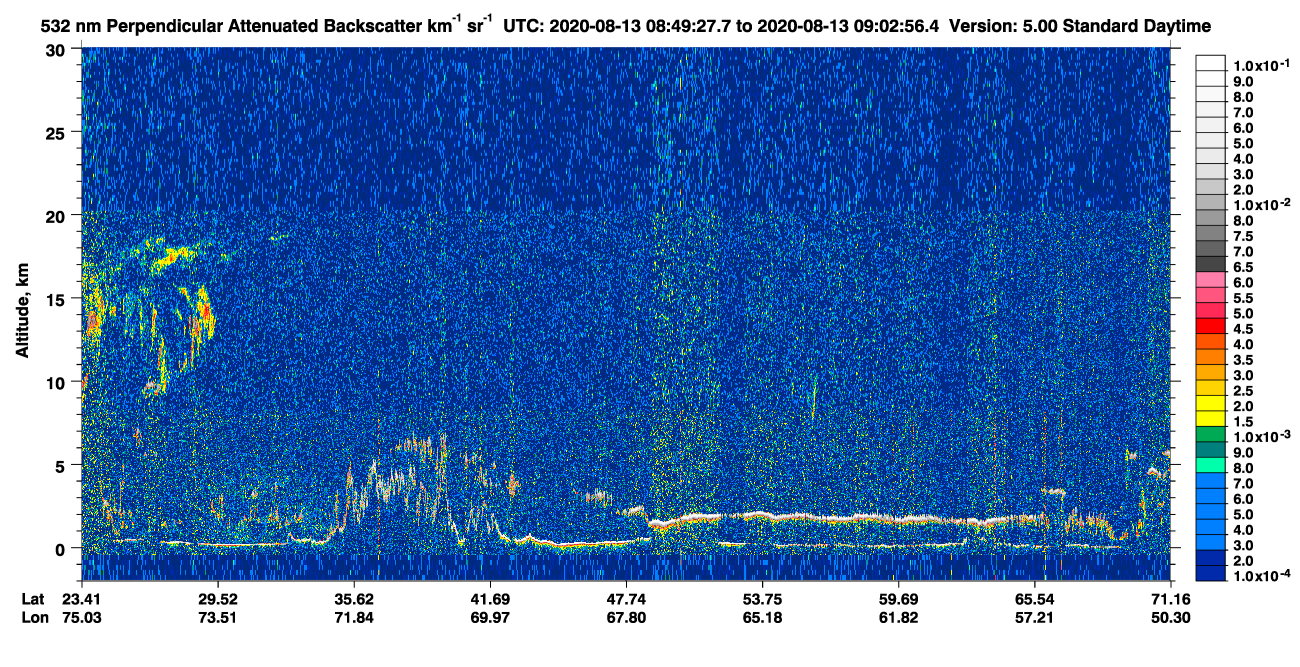Select the pink colorbar swatch at 5.5
This screenshot has width=1300, height=667.
pyautogui.click(x=1211, y=297)
